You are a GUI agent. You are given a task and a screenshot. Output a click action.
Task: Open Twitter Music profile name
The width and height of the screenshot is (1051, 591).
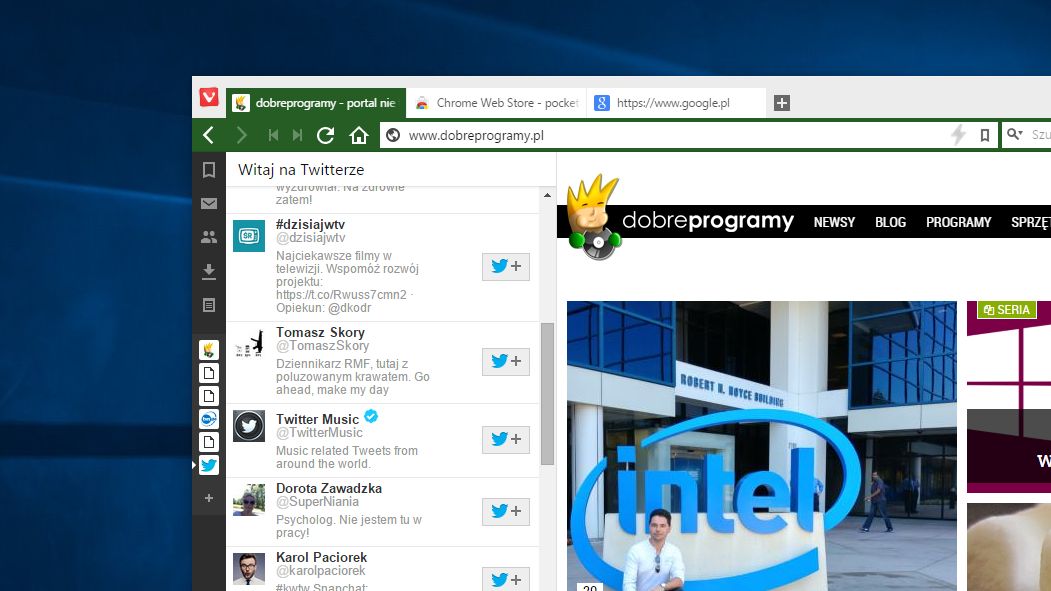point(318,419)
